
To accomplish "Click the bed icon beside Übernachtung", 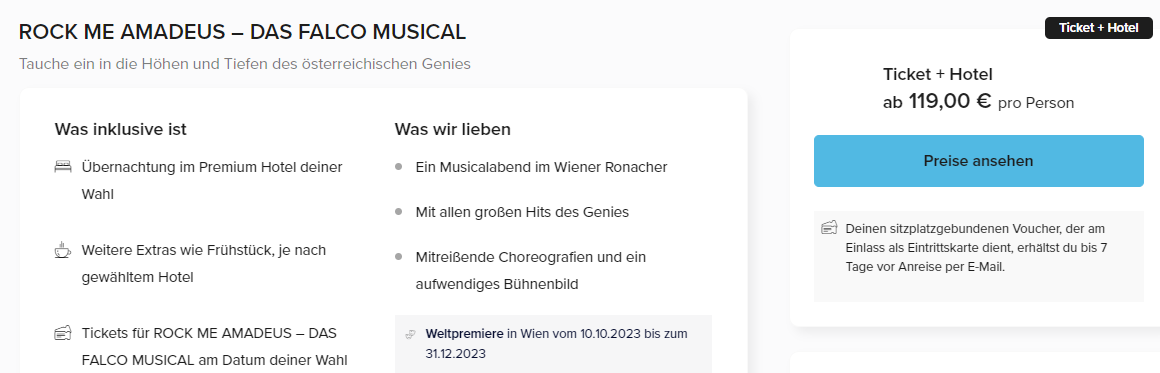I will (62, 167).
